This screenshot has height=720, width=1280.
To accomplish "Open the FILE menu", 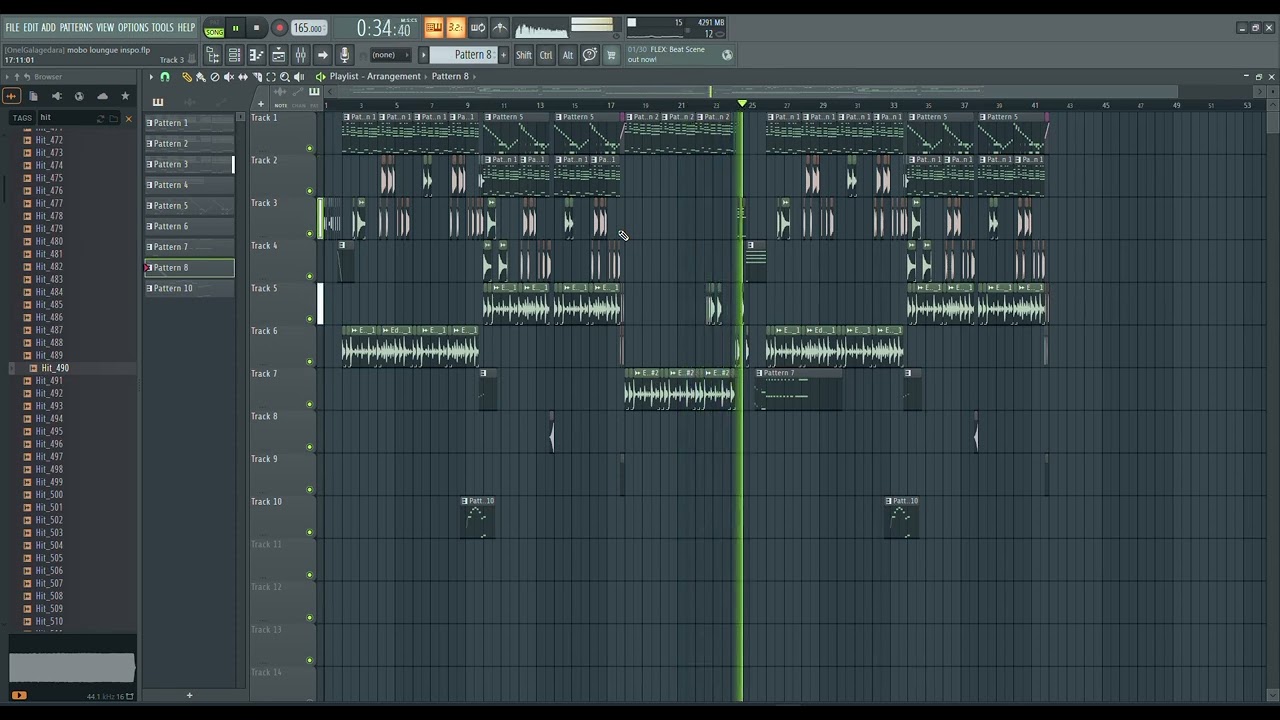I will [12, 27].
